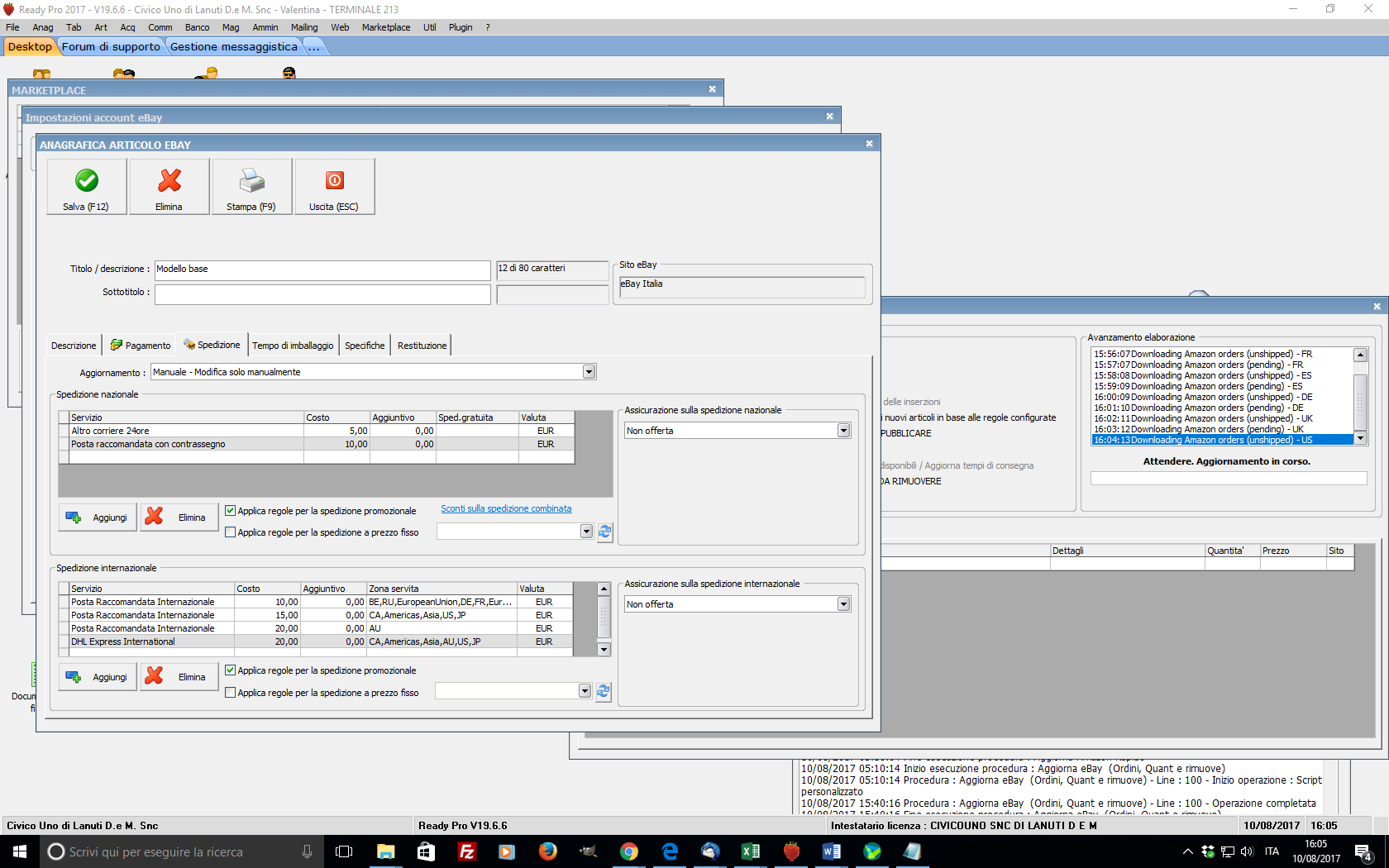1389x868 pixels.
Task: Open national shipping insurance dropdown
Action: [843, 431]
